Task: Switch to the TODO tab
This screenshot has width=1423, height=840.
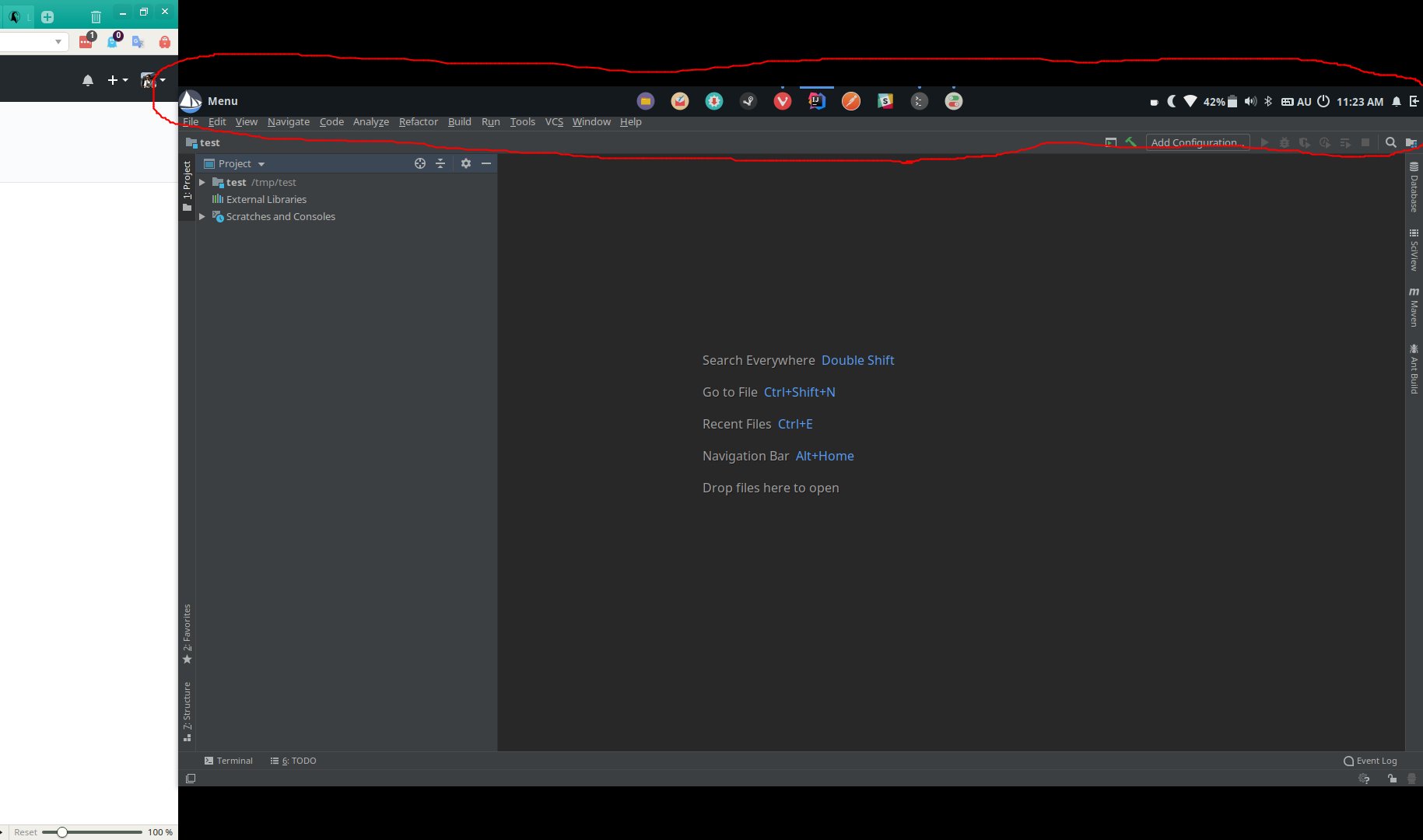Action: [x=298, y=761]
